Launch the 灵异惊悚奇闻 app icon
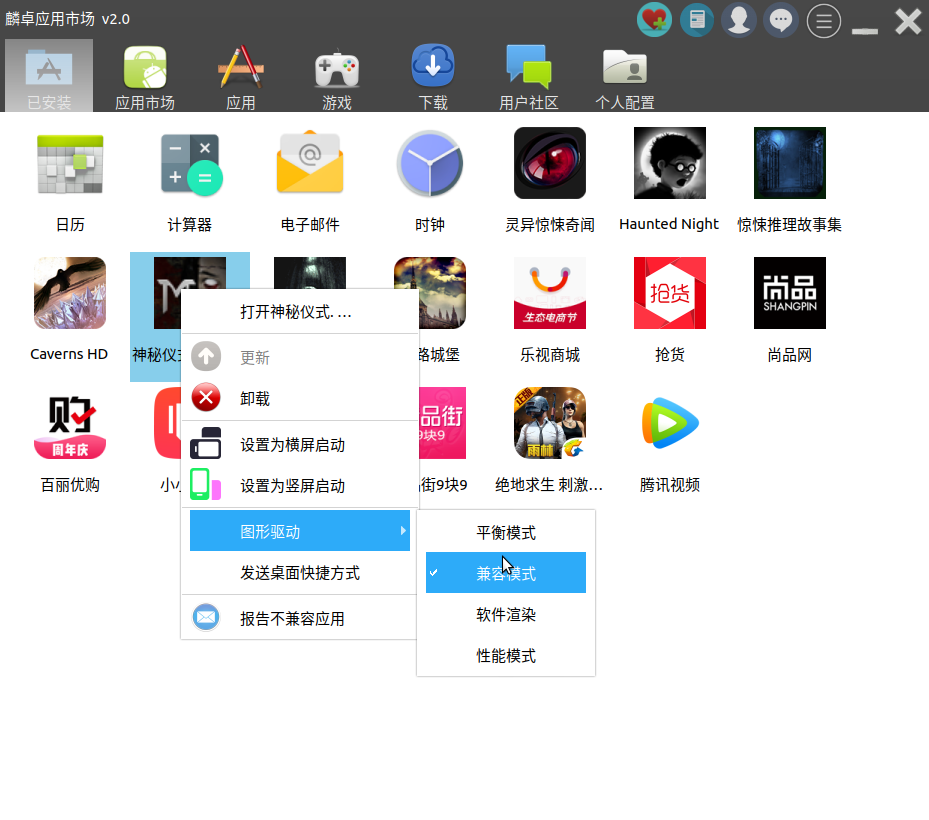 [550, 163]
